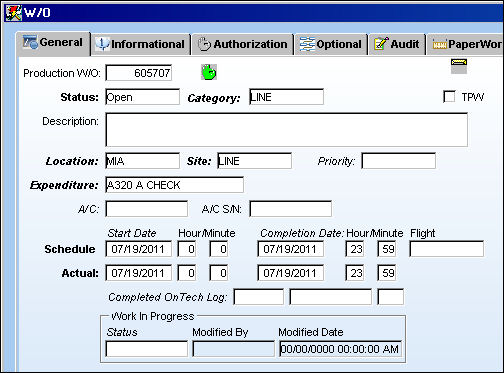Switch to the Optional tab
The image size is (504, 373).
[x=331, y=44]
